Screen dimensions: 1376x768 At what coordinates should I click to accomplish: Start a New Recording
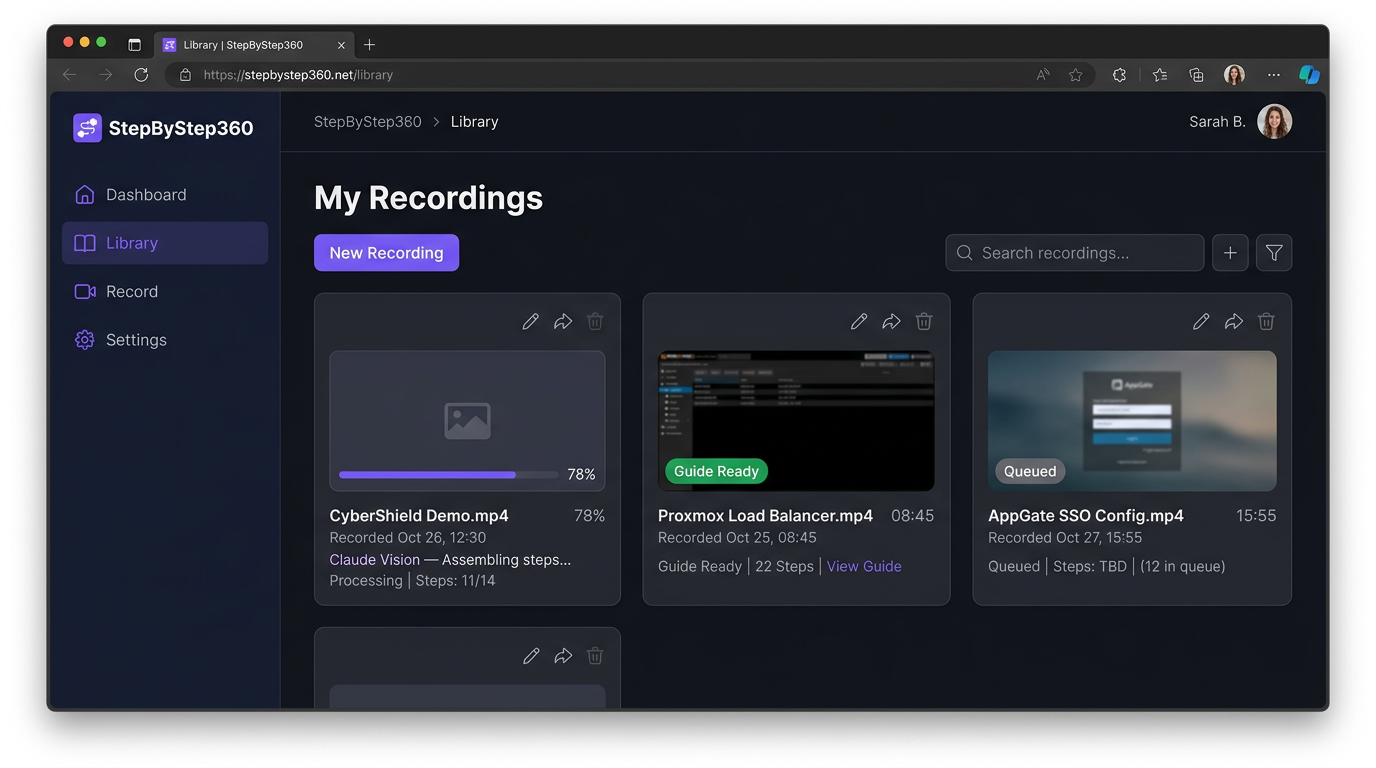(x=386, y=252)
